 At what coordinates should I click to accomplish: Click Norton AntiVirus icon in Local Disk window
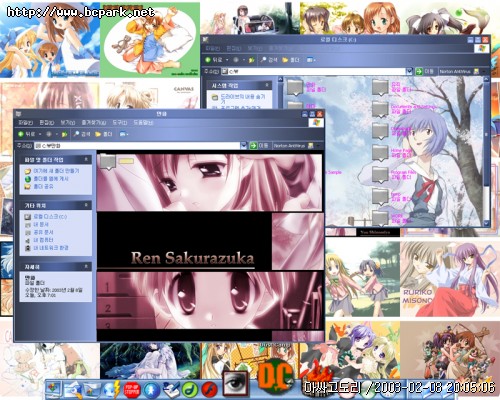[x=476, y=71]
